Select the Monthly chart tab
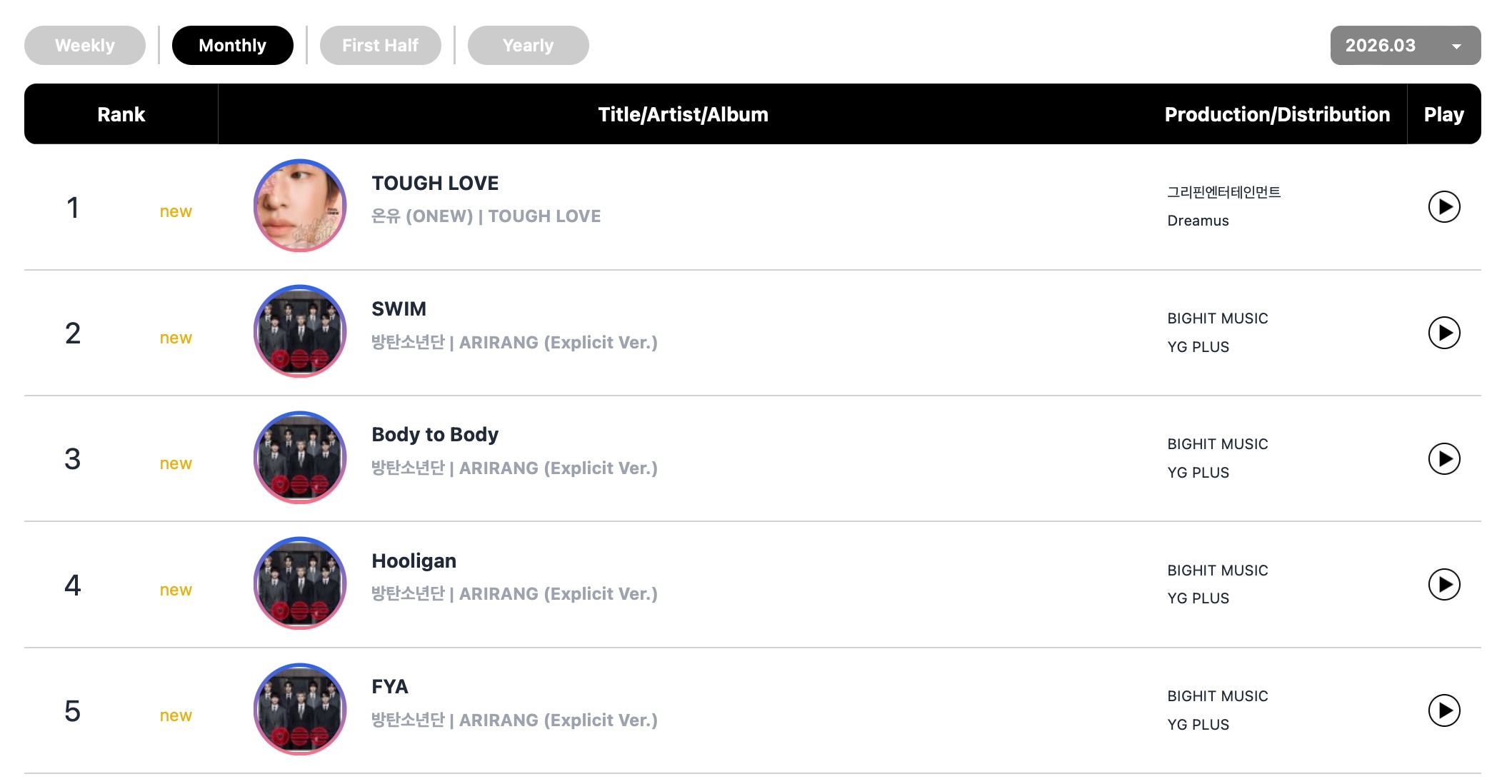 click(232, 46)
